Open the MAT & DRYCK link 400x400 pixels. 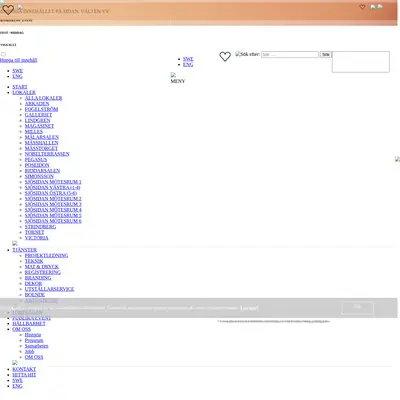(x=42, y=267)
